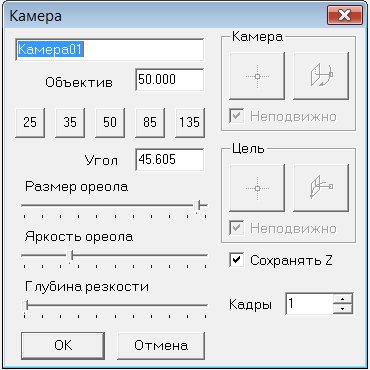Set lens preset to 35
Viewport: 370px width, 370px height.
coord(70,122)
